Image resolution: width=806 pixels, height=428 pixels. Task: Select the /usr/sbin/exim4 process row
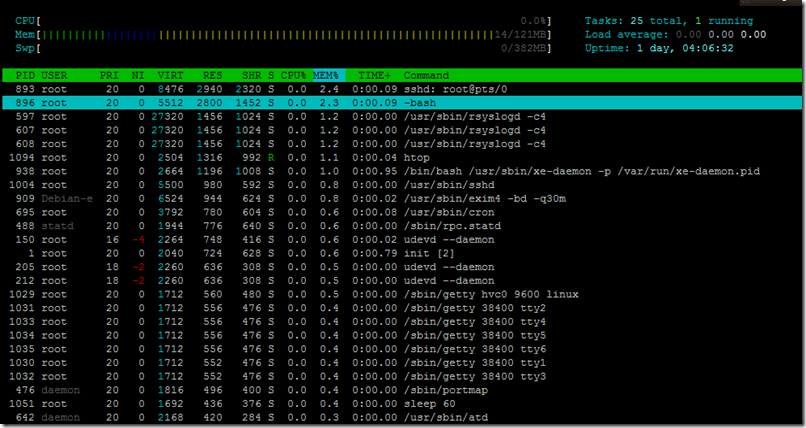click(x=402, y=198)
